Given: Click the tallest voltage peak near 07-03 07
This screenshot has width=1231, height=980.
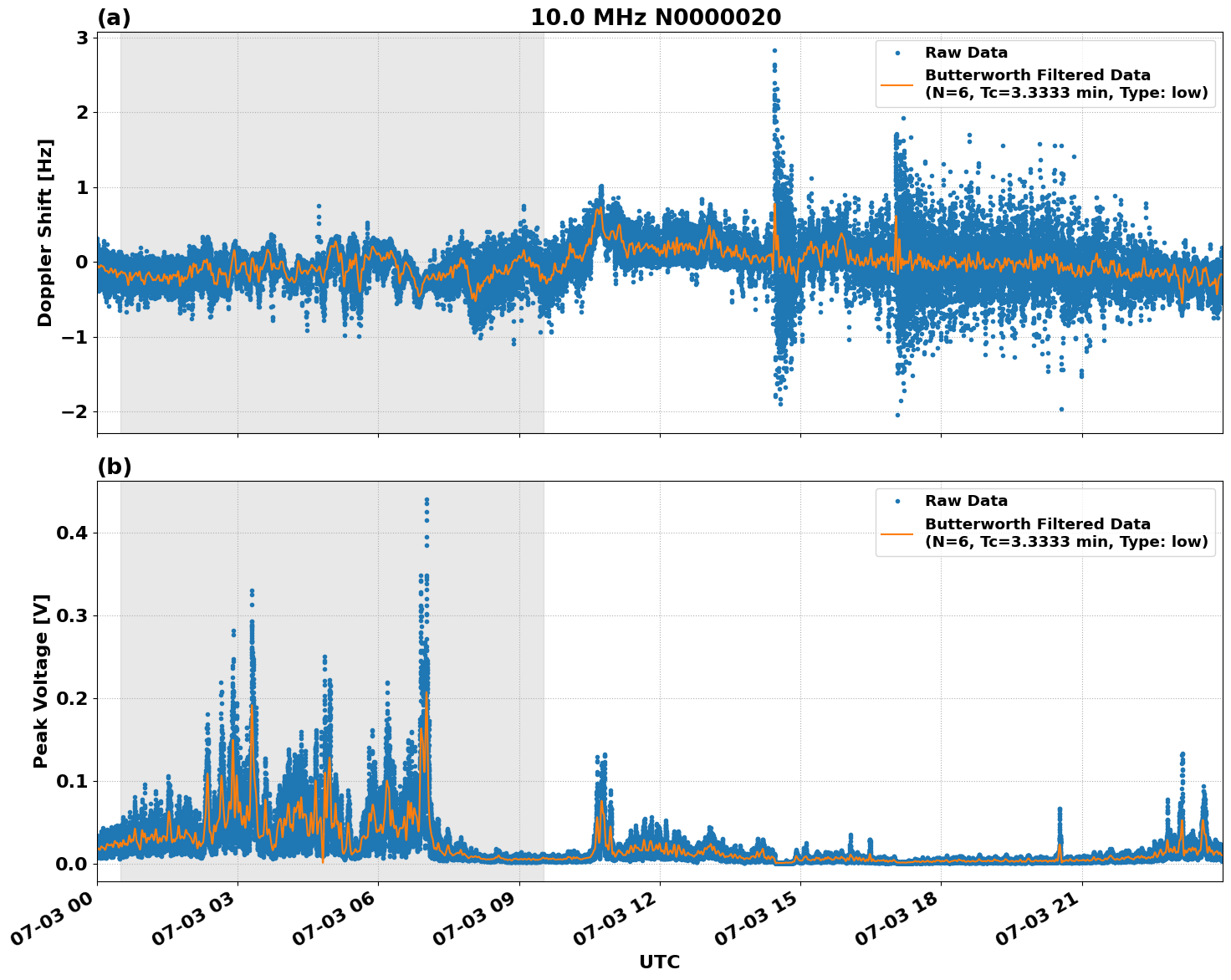Looking at the screenshot, I should coord(426,502).
